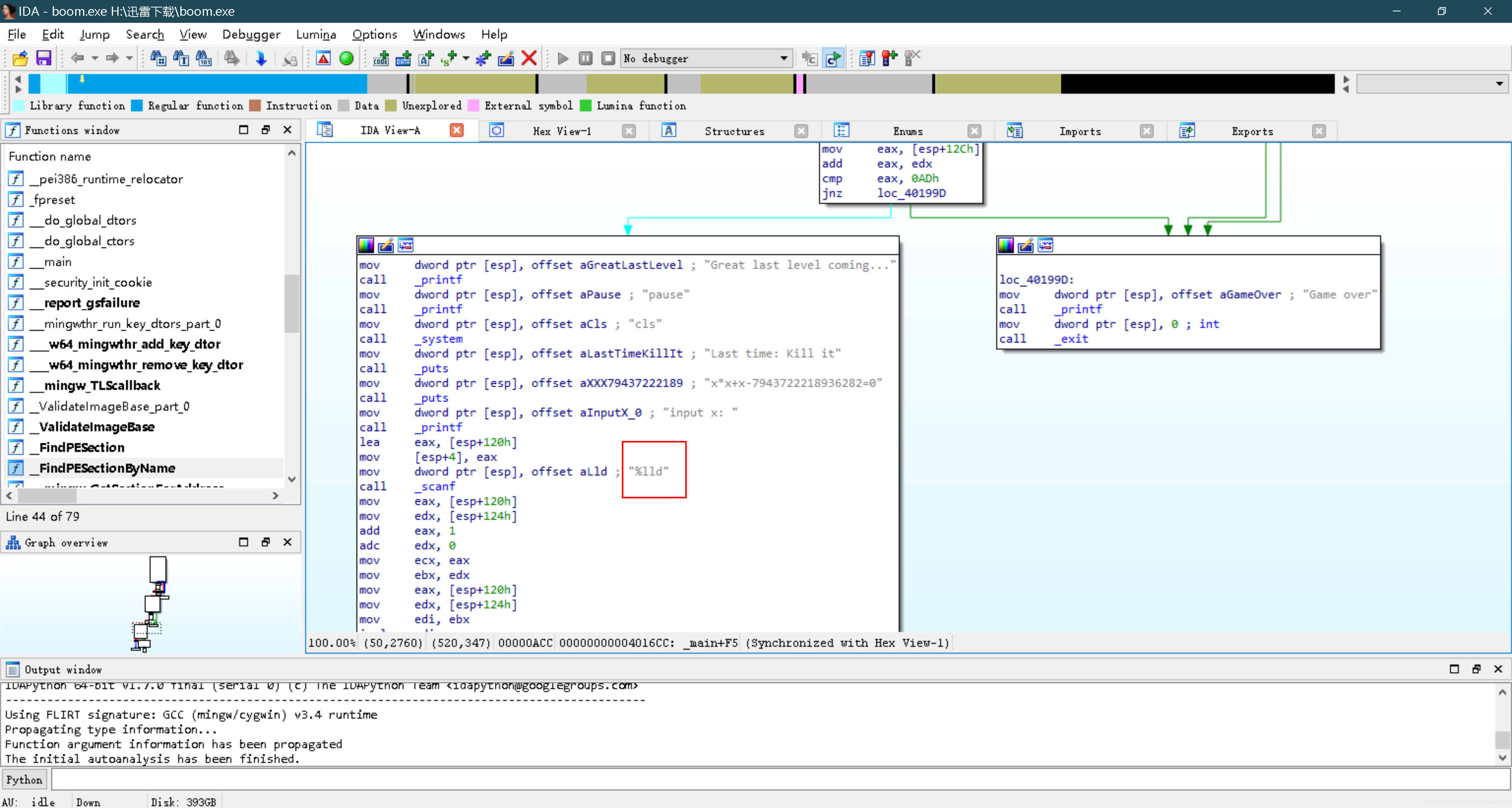Click the _exit call in the loc_40199D block
This screenshot has width=1512, height=808.
coord(1071,338)
